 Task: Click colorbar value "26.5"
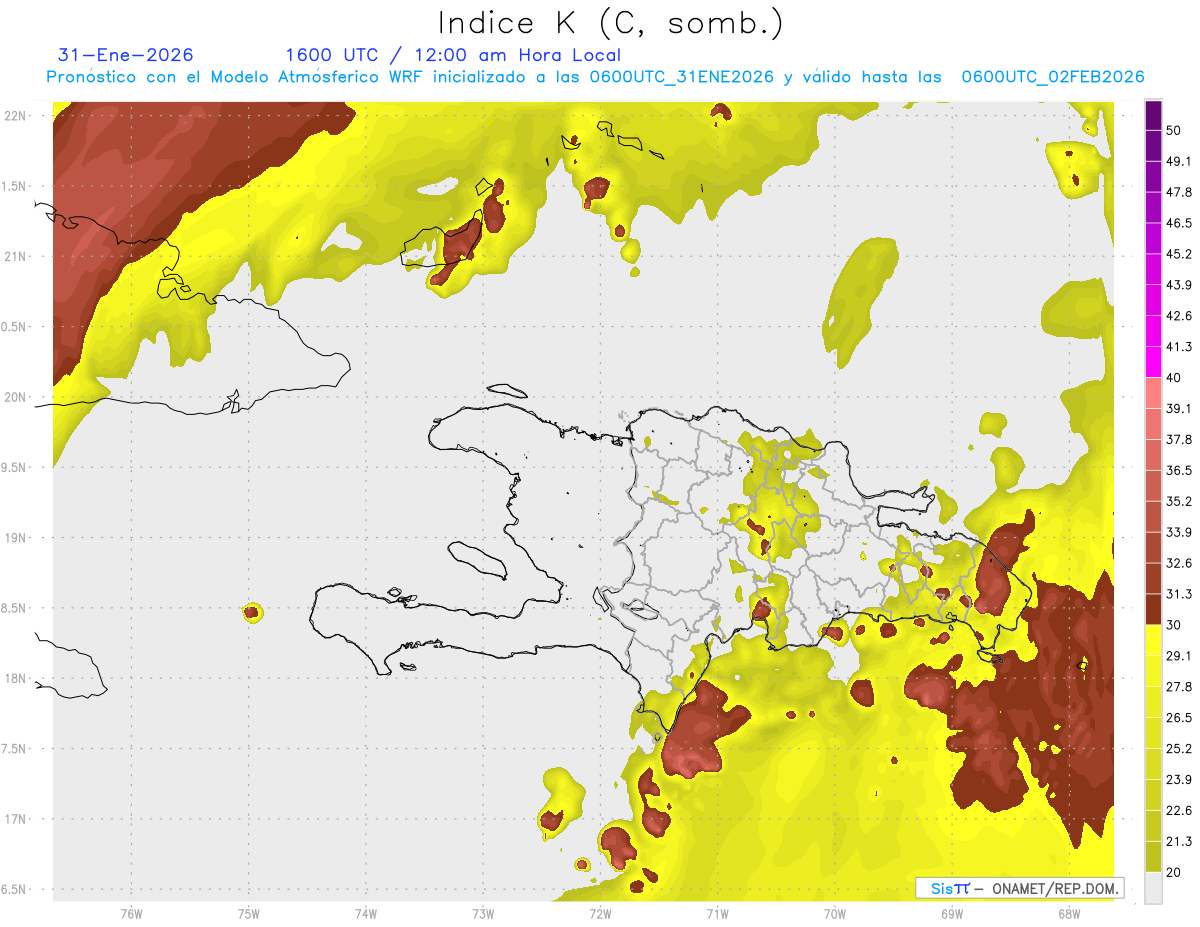1179,718
